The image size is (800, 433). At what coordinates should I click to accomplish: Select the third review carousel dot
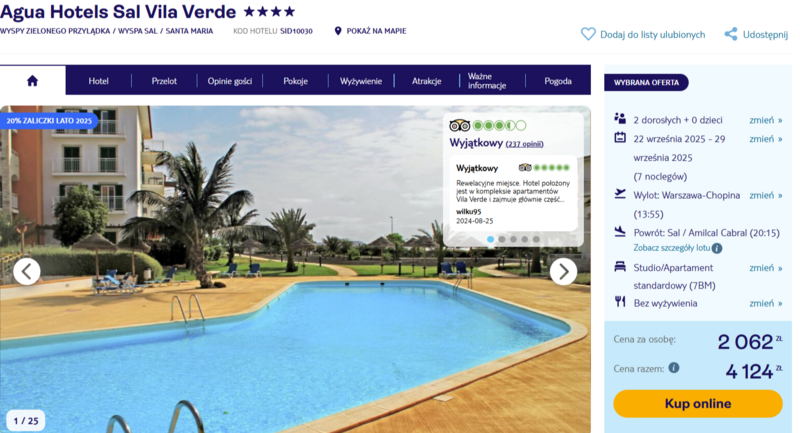tap(513, 239)
